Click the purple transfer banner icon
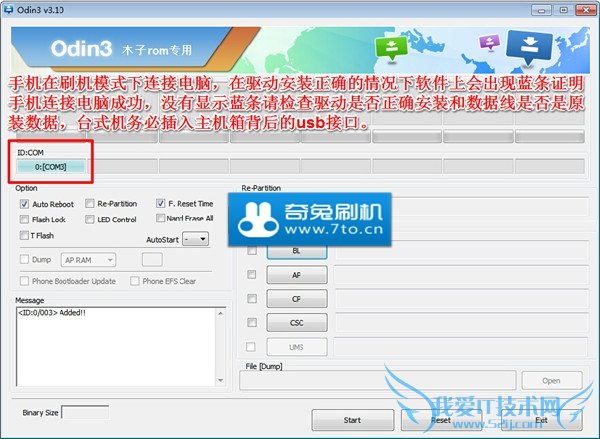Screen dimensions: 600x439 tap(489, 42)
